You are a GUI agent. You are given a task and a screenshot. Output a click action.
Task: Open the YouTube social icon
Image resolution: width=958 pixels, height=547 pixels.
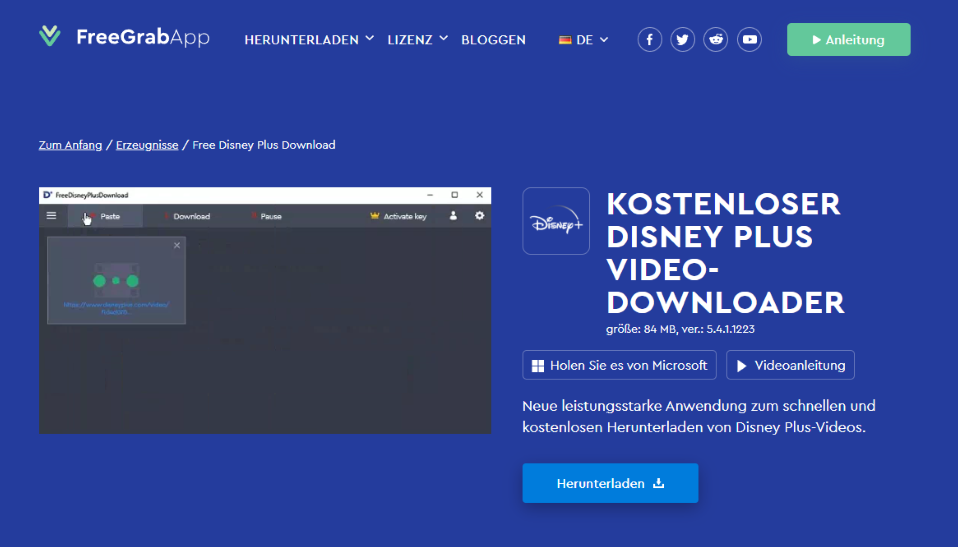point(749,40)
